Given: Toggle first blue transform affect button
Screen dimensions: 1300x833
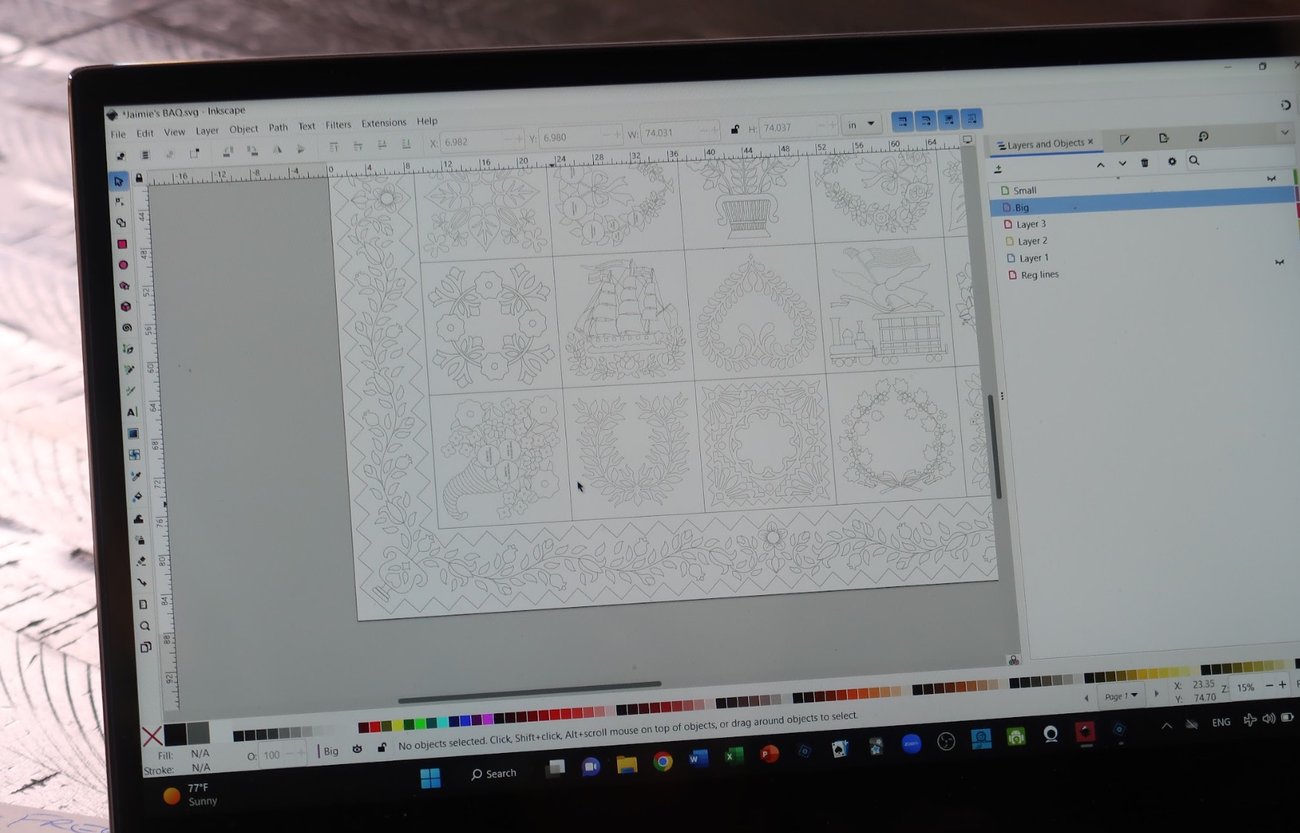Looking at the screenshot, I should pyautogui.click(x=901, y=121).
